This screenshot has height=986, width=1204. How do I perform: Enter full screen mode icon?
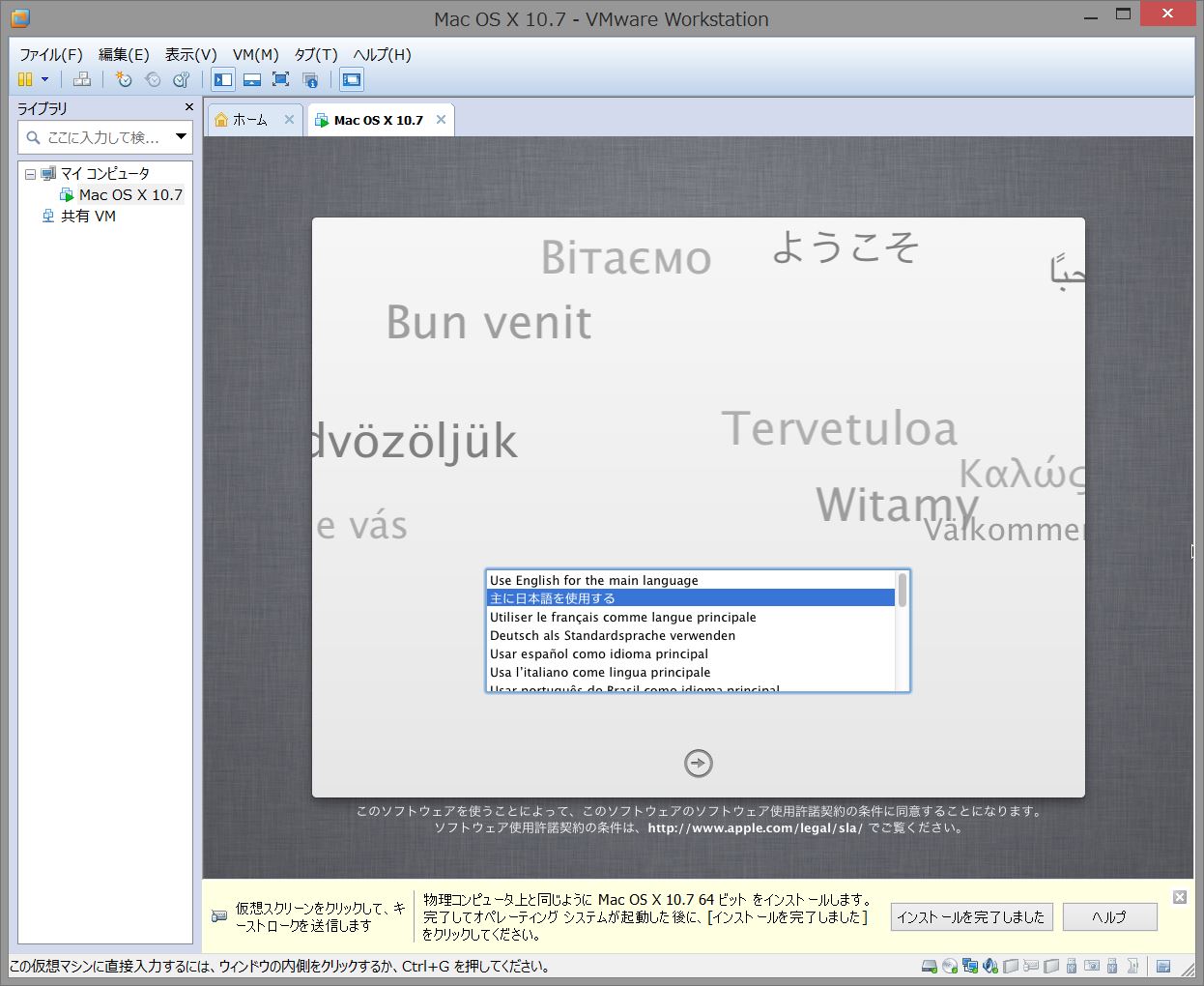click(280, 80)
